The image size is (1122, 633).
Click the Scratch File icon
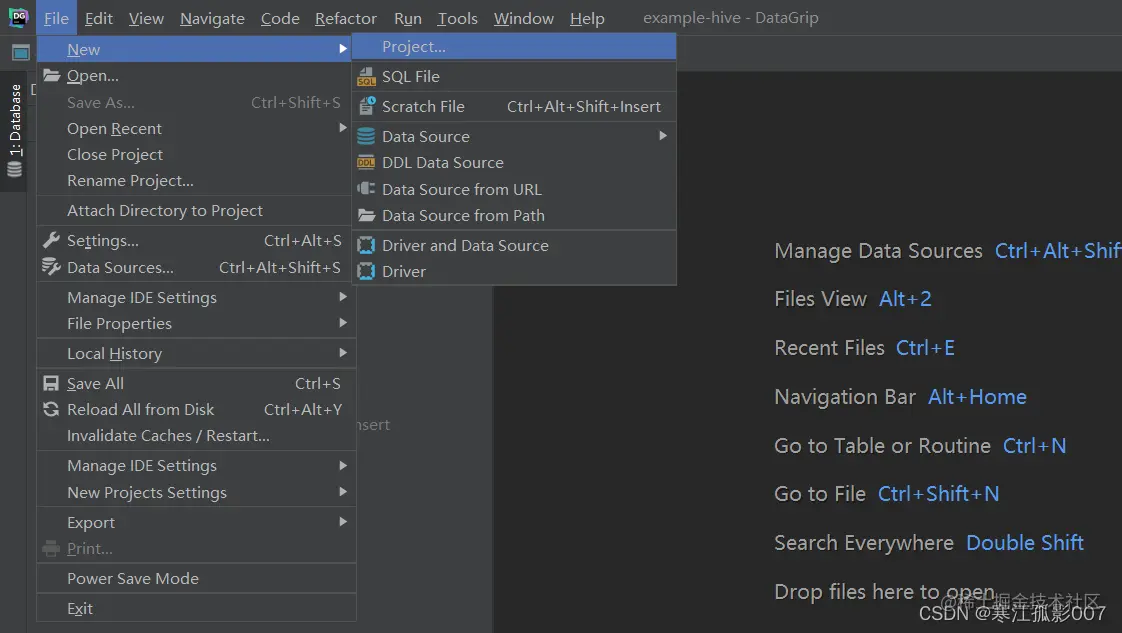[366, 106]
